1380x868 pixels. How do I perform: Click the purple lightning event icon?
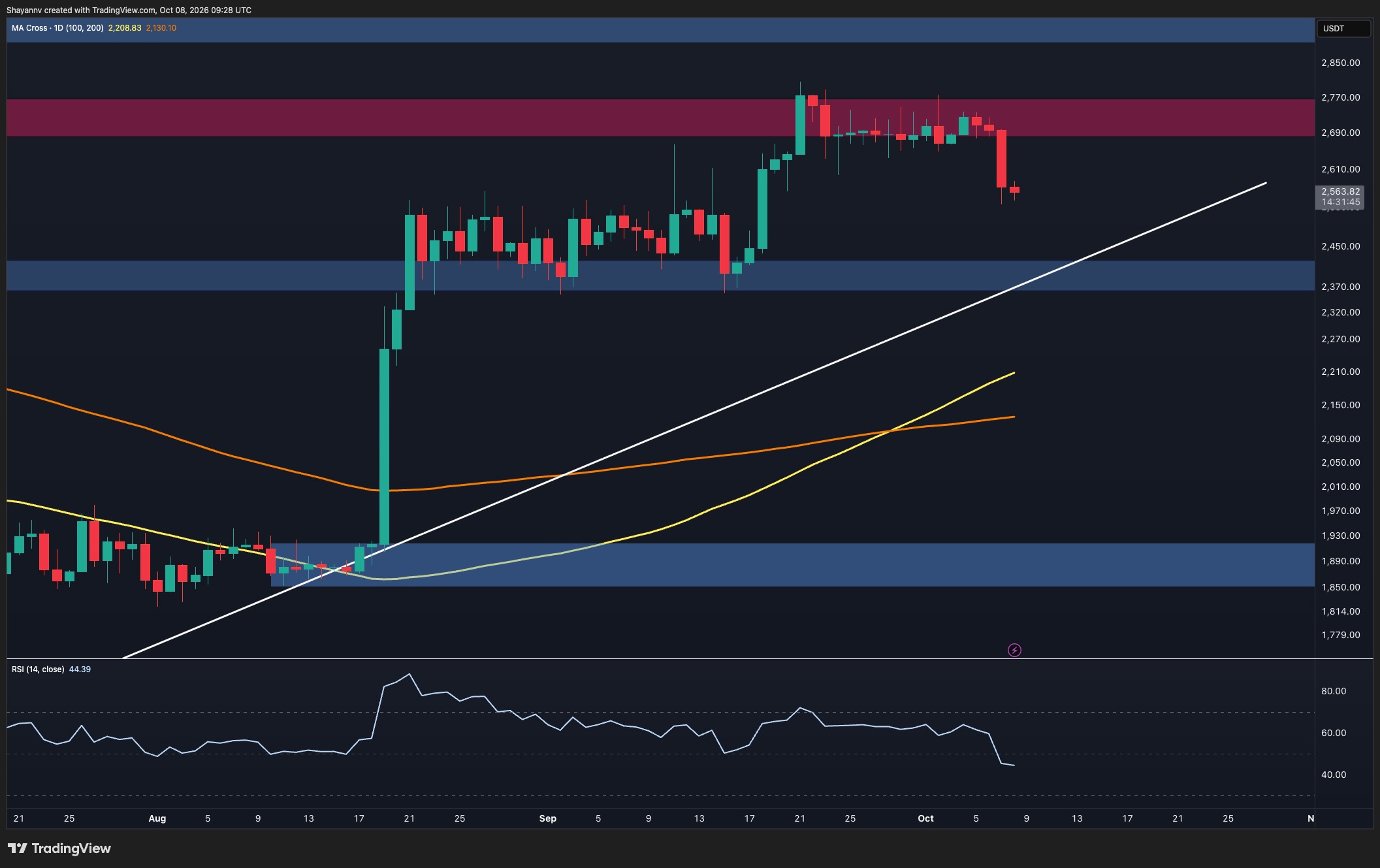(x=1014, y=650)
